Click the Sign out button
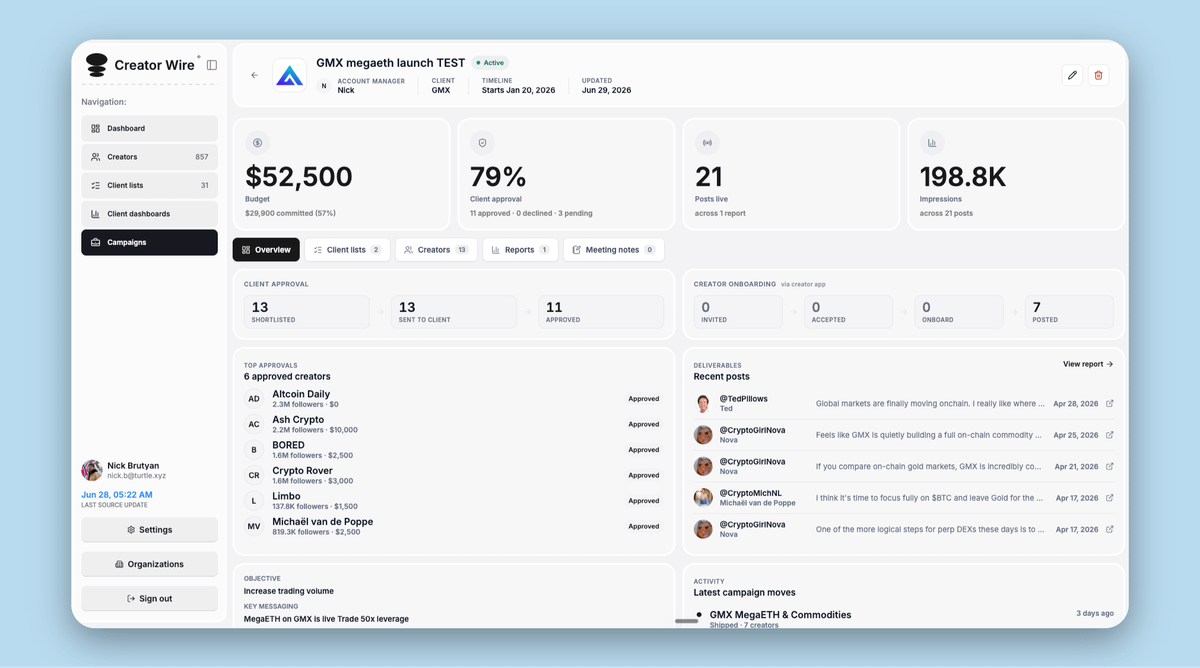Image resolution: width=1200 pixels, height=668 pixels. 149,598
